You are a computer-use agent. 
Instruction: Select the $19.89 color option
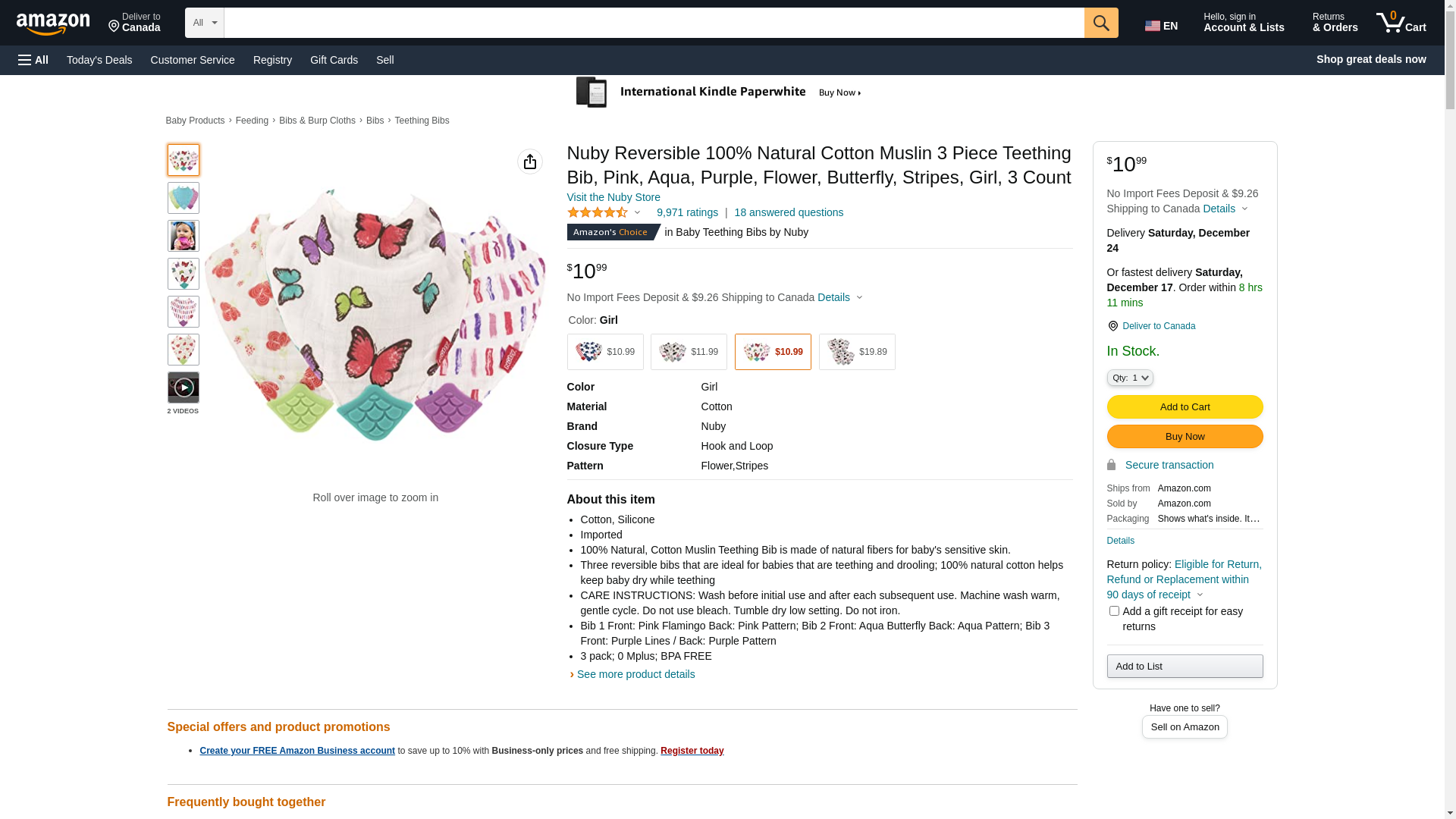[x=856, y=352]
